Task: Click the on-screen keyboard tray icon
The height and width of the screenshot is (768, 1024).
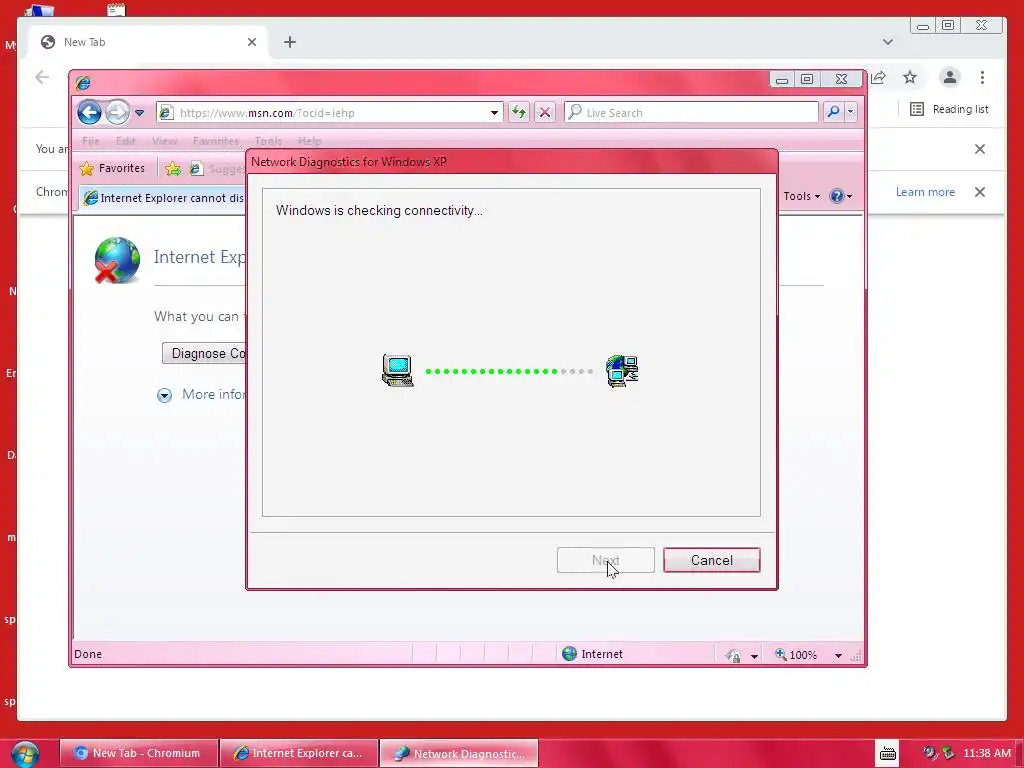Action: [x=888, y=754]
